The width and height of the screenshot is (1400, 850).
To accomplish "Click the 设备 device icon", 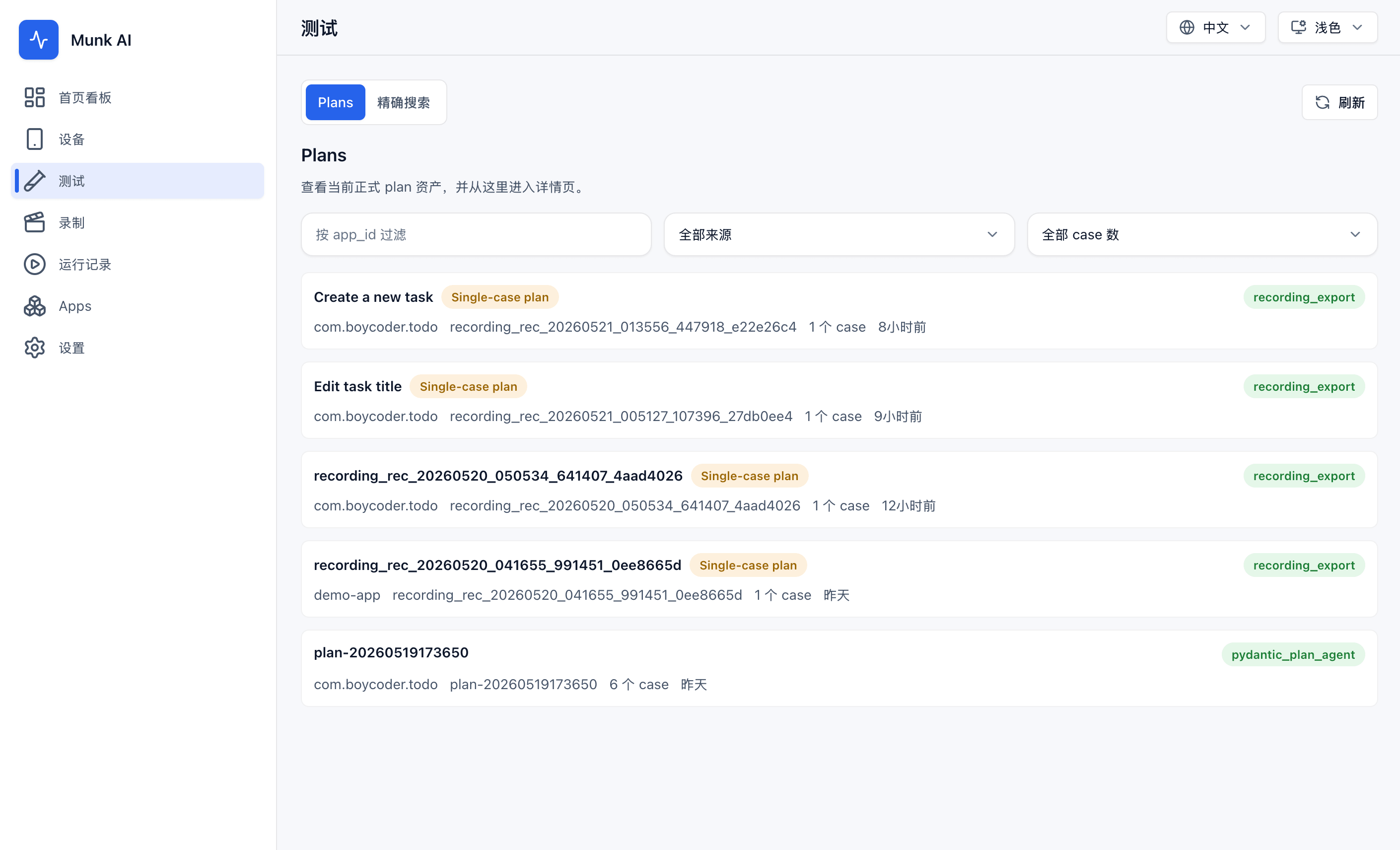I will pyautogui.click(x=35, y=139).
